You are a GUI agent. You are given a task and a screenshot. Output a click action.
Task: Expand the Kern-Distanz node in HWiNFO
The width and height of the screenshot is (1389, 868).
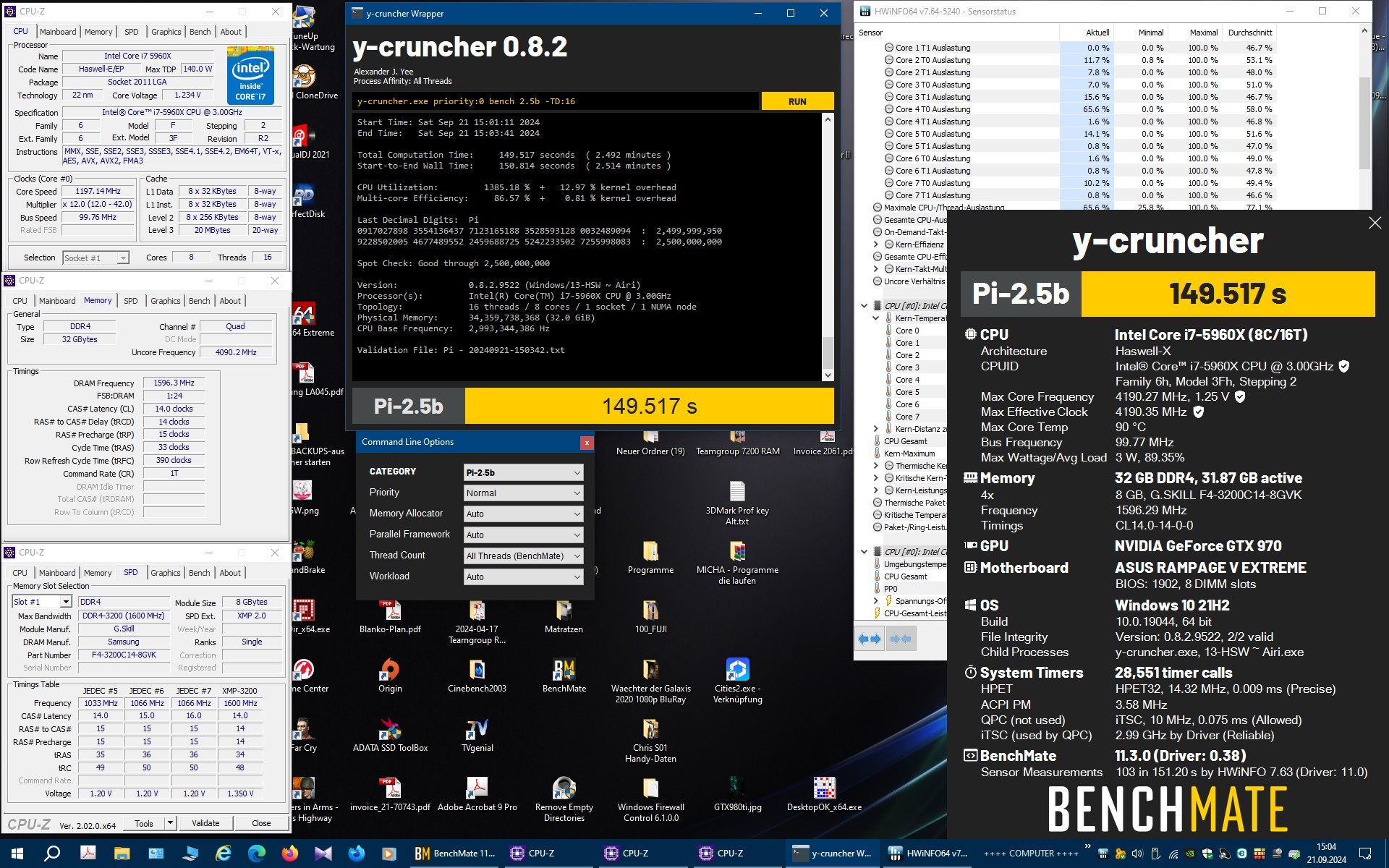(876, 429)
